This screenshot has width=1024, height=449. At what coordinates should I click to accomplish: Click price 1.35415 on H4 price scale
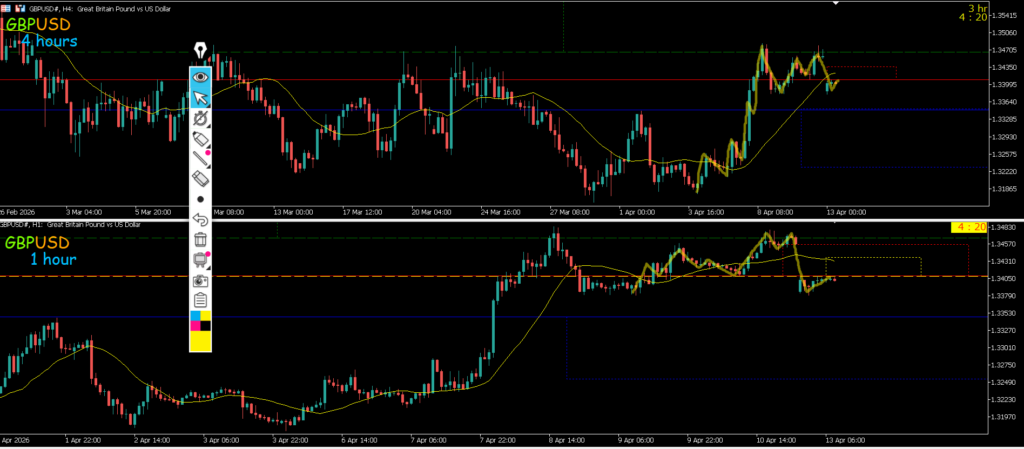click(x=1006, y=15)
